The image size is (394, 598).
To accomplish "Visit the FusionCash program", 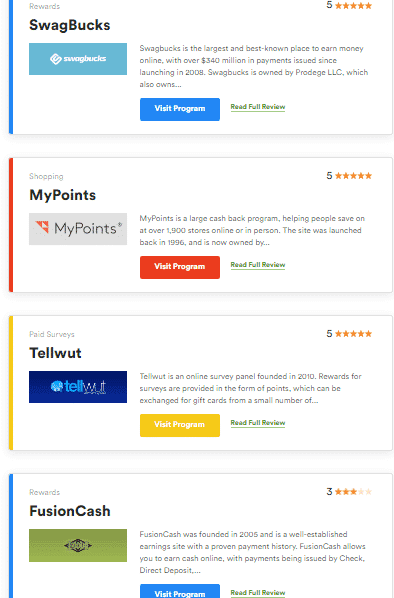I will [x=180, y=591].
